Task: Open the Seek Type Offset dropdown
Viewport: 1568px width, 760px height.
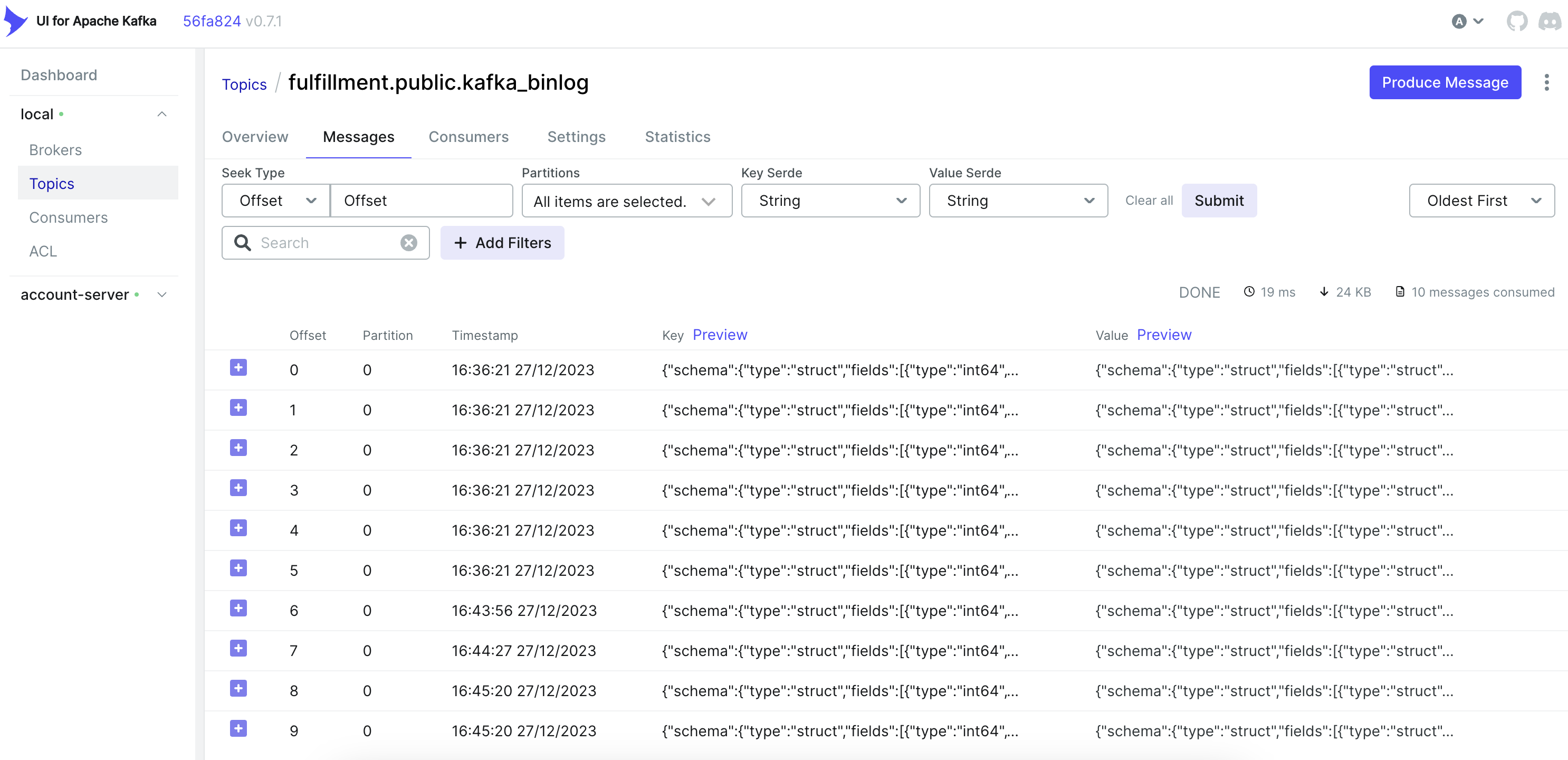Action: tap(276, 201)
